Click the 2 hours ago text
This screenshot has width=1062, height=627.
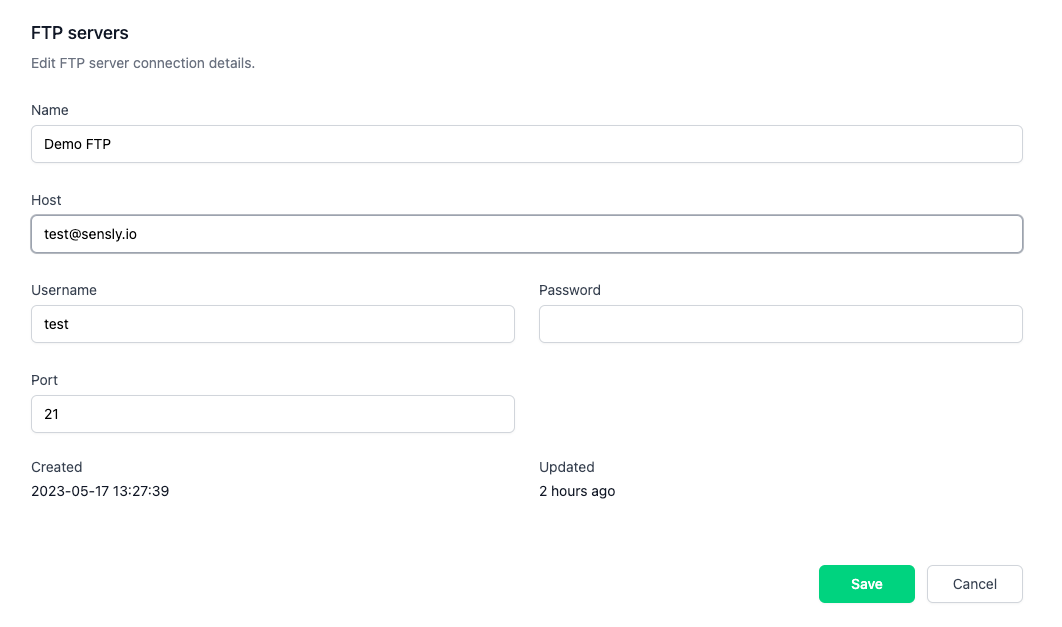point(577,491)
